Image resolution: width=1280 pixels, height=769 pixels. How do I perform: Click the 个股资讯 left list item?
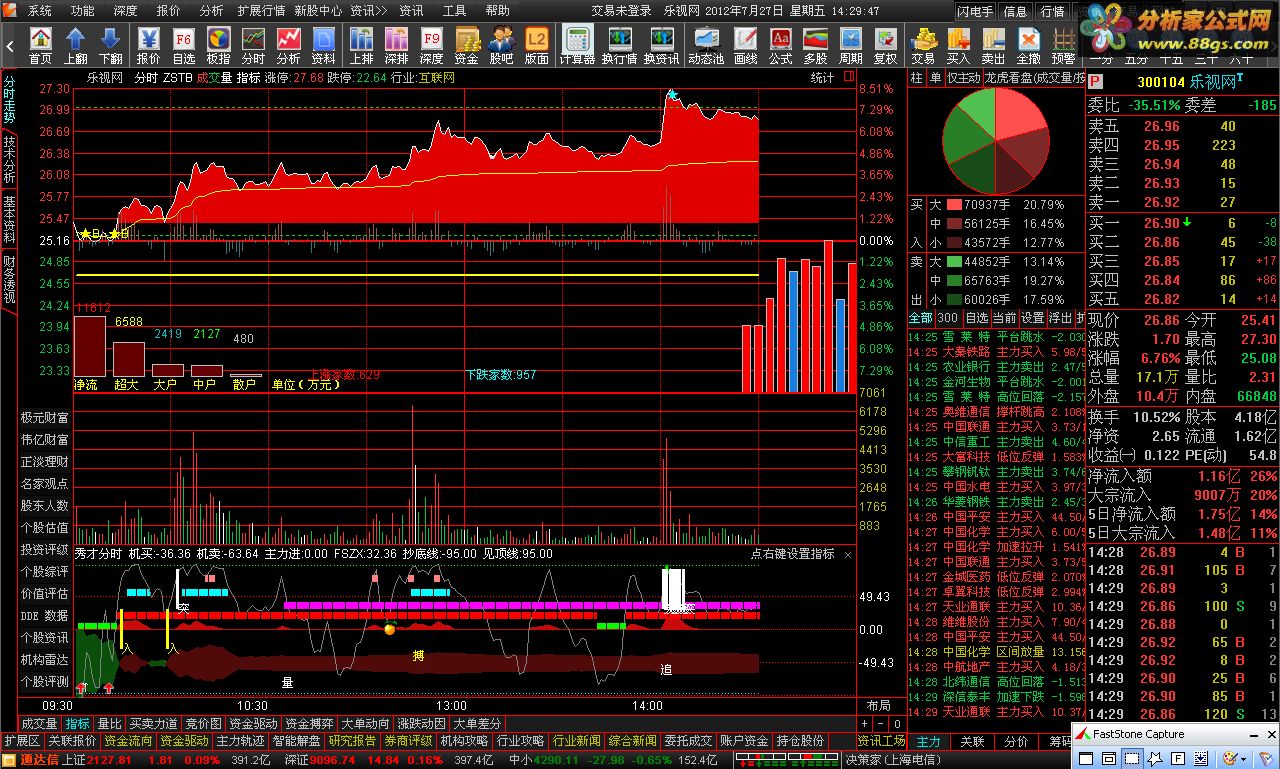[x=45, y=637]
